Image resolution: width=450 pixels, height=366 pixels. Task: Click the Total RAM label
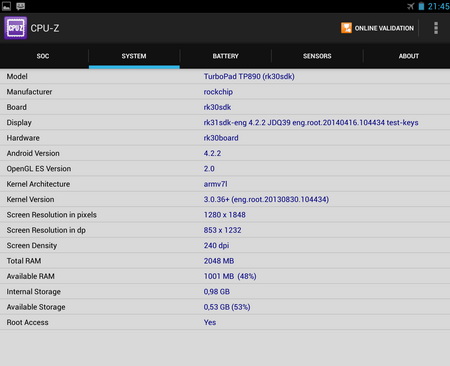tap(24, 261)
